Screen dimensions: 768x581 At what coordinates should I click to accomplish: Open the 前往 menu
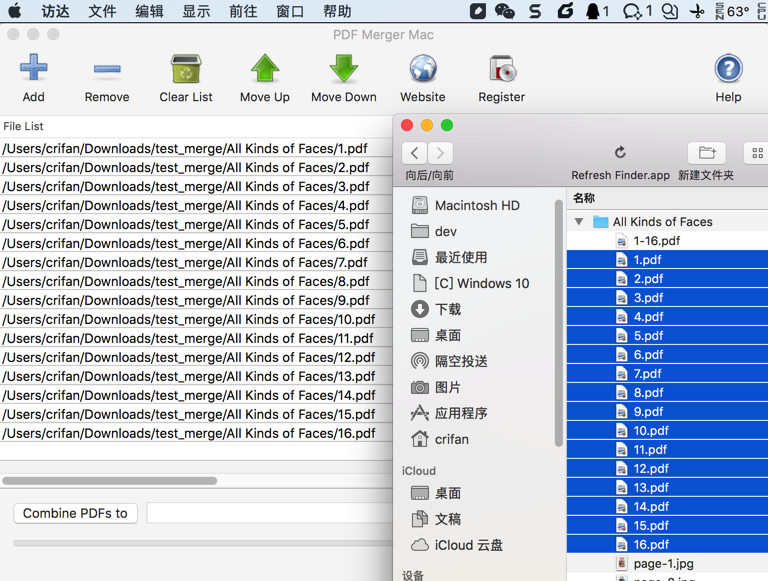(243, 11)
